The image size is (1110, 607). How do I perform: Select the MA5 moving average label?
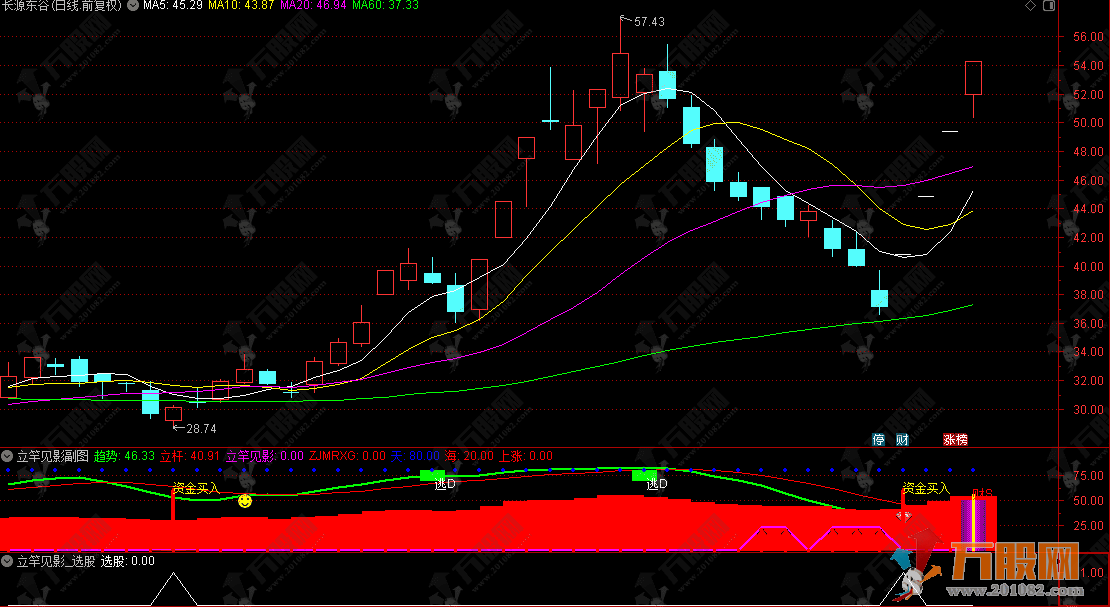point(173,6)
